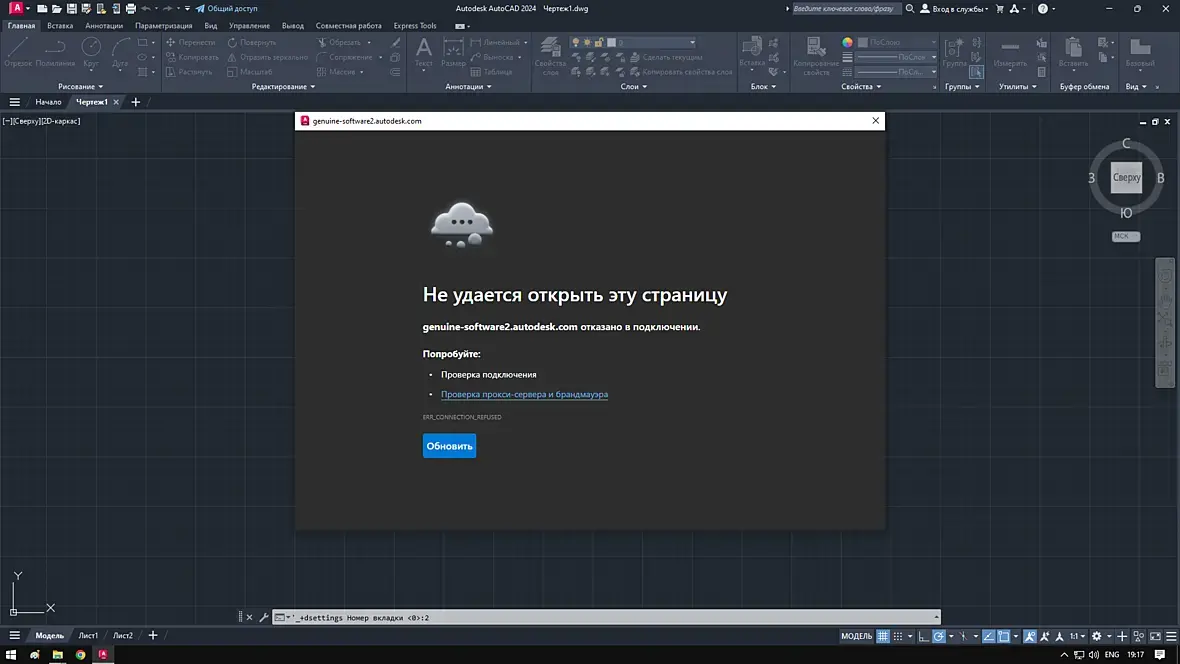Add a new drawing tab with plus
The height and width of the screenshot is (664, 1180).
coord(135,102)
